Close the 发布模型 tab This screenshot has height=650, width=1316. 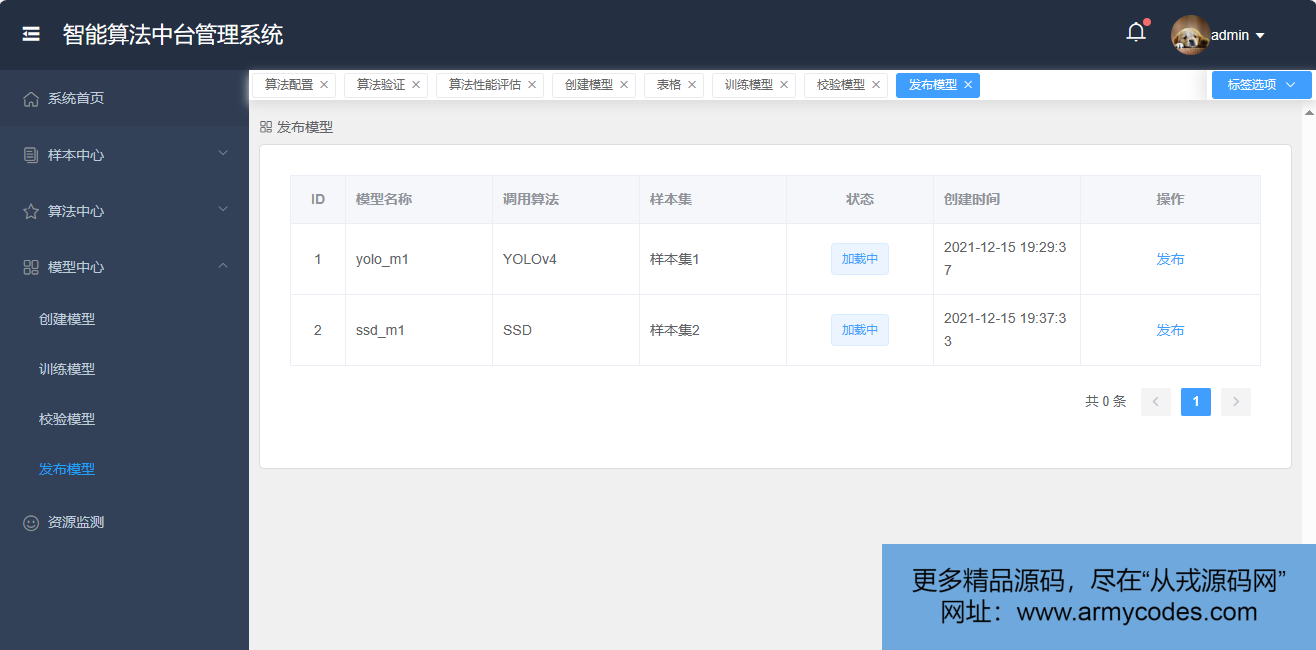click(x=968, y=85)
